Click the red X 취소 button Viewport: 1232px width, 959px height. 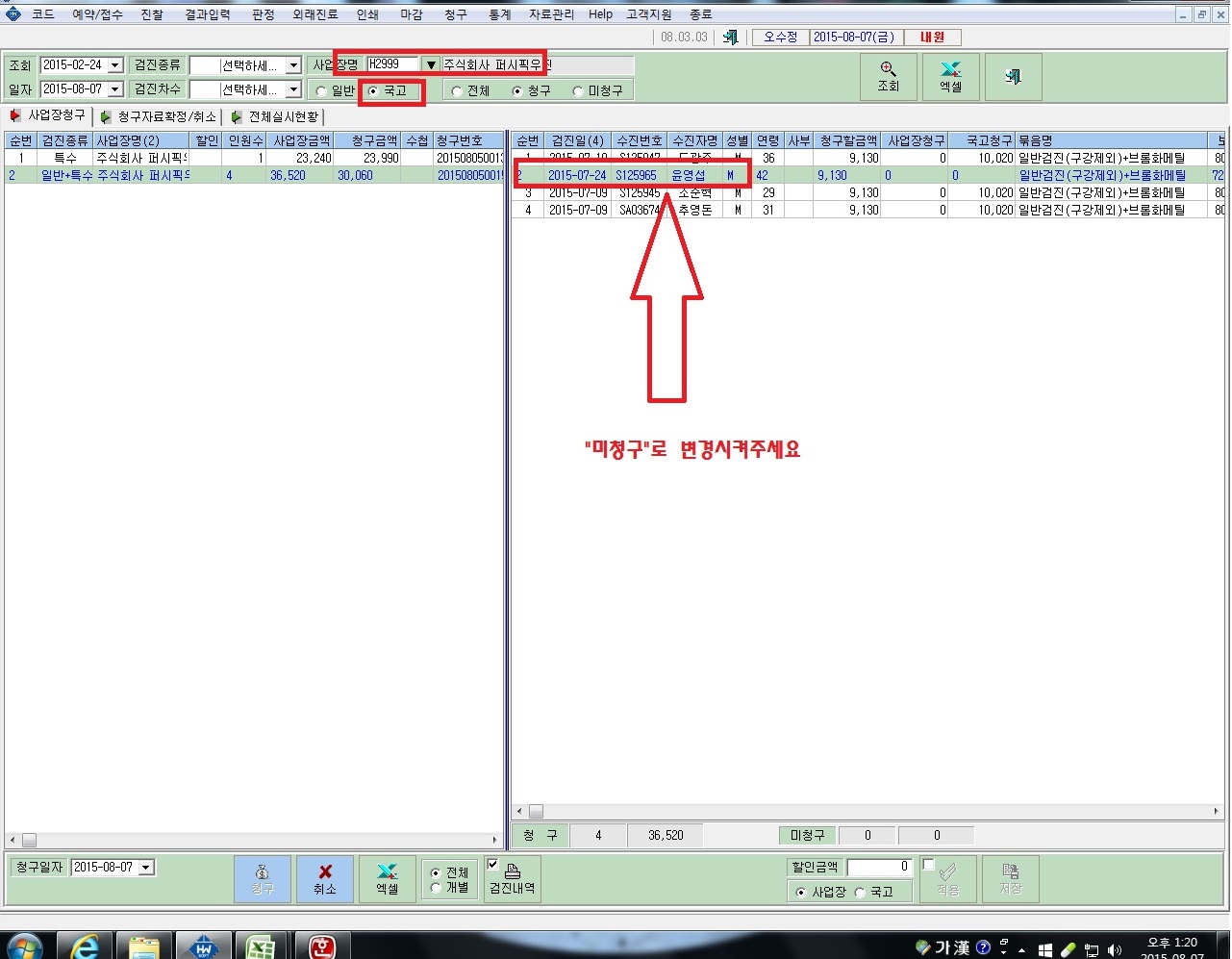pyautogui.click(x=325, y=878)
